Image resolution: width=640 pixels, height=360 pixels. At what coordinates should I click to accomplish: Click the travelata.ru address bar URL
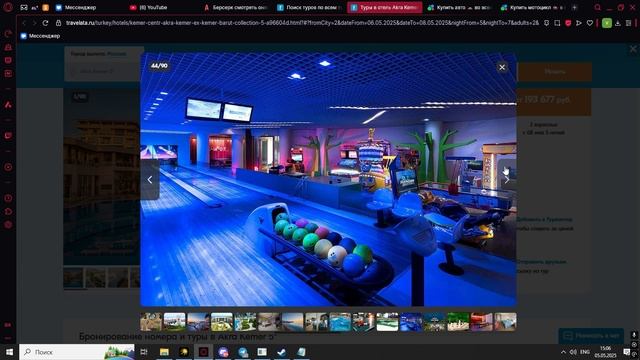302,23
